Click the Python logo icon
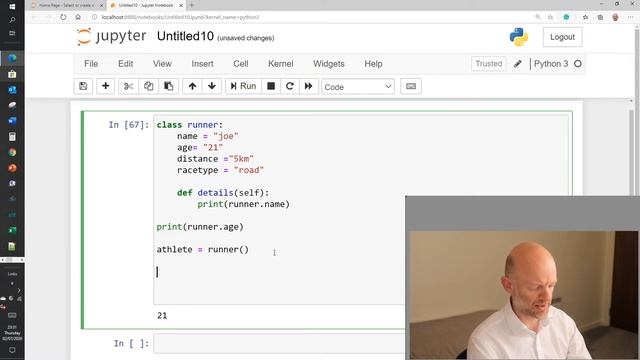This screenshot has height=360, width=640. (519, 37)
